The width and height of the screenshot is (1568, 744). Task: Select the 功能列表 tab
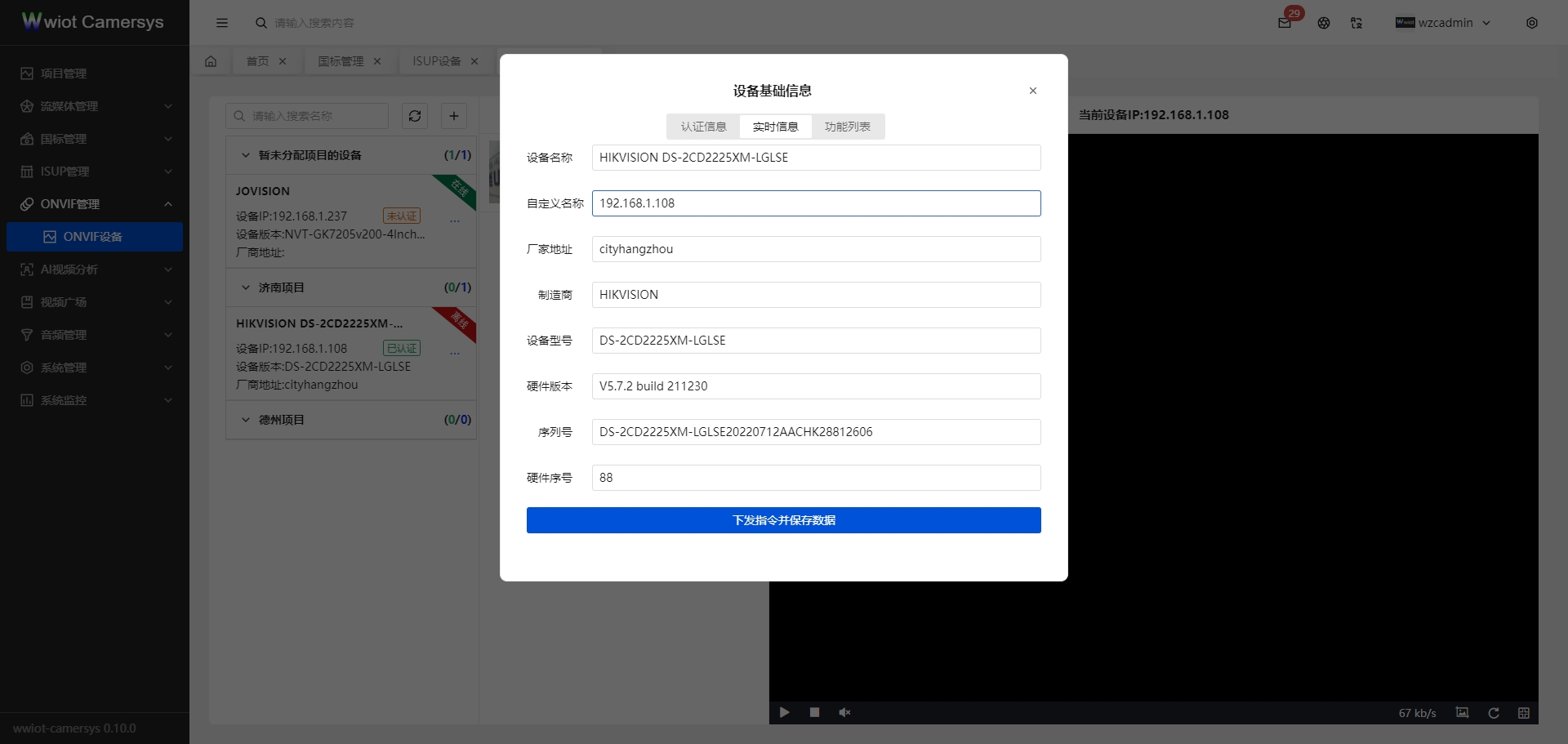pos(848,127)
